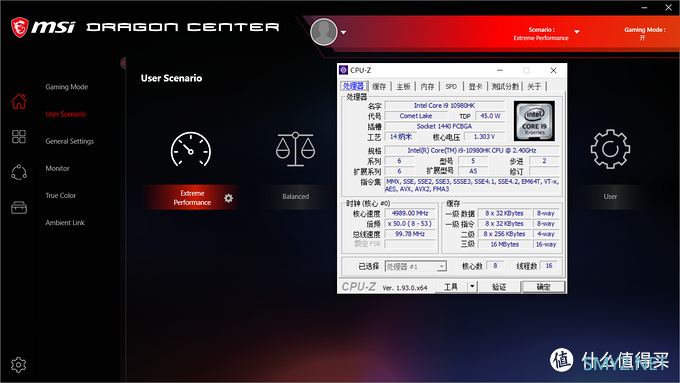The image size is (680, 383).
Task: Switch to the 显卡 tab in CPU-Z
Action: point(475,86)
